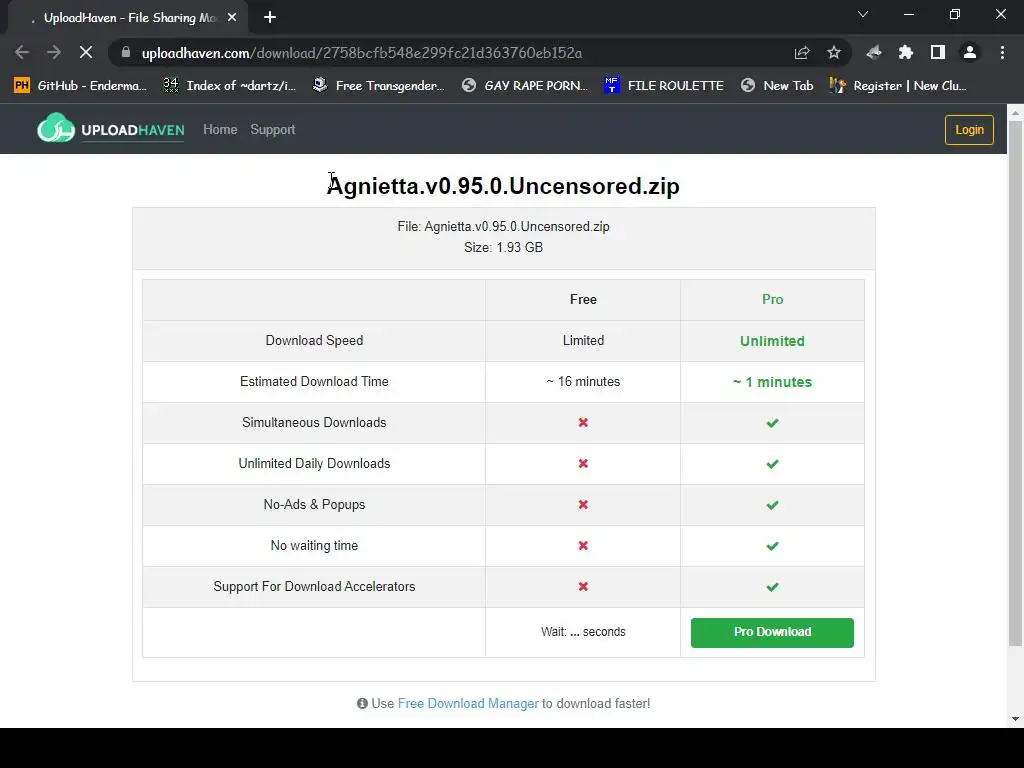The image size is (1024, 768).
Task: Click the ~ 1 minutes cell
Action: (x=772, y=382)
